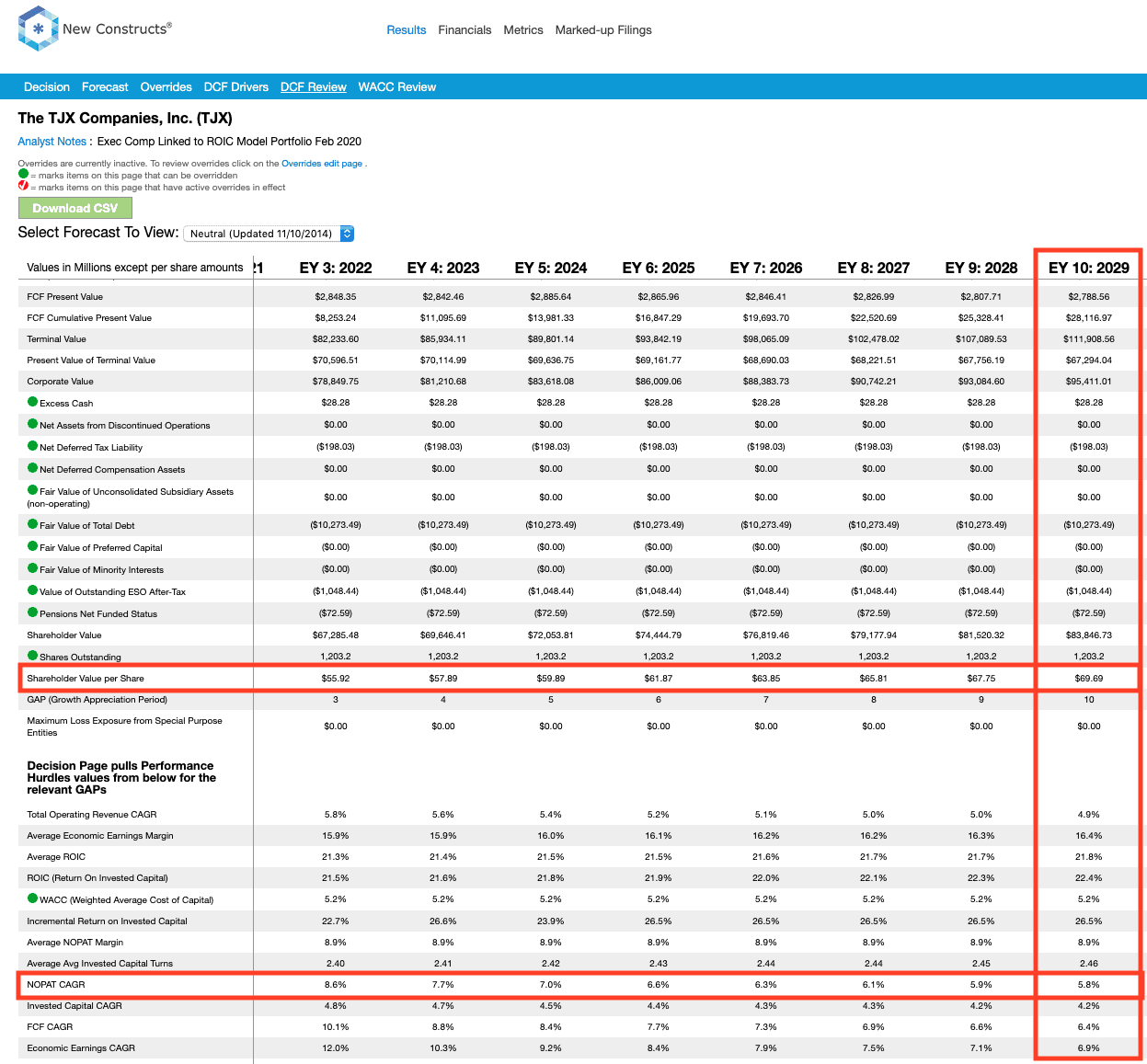Click the $83,846.73 shareholder value cell

(x=1089, y=635)
